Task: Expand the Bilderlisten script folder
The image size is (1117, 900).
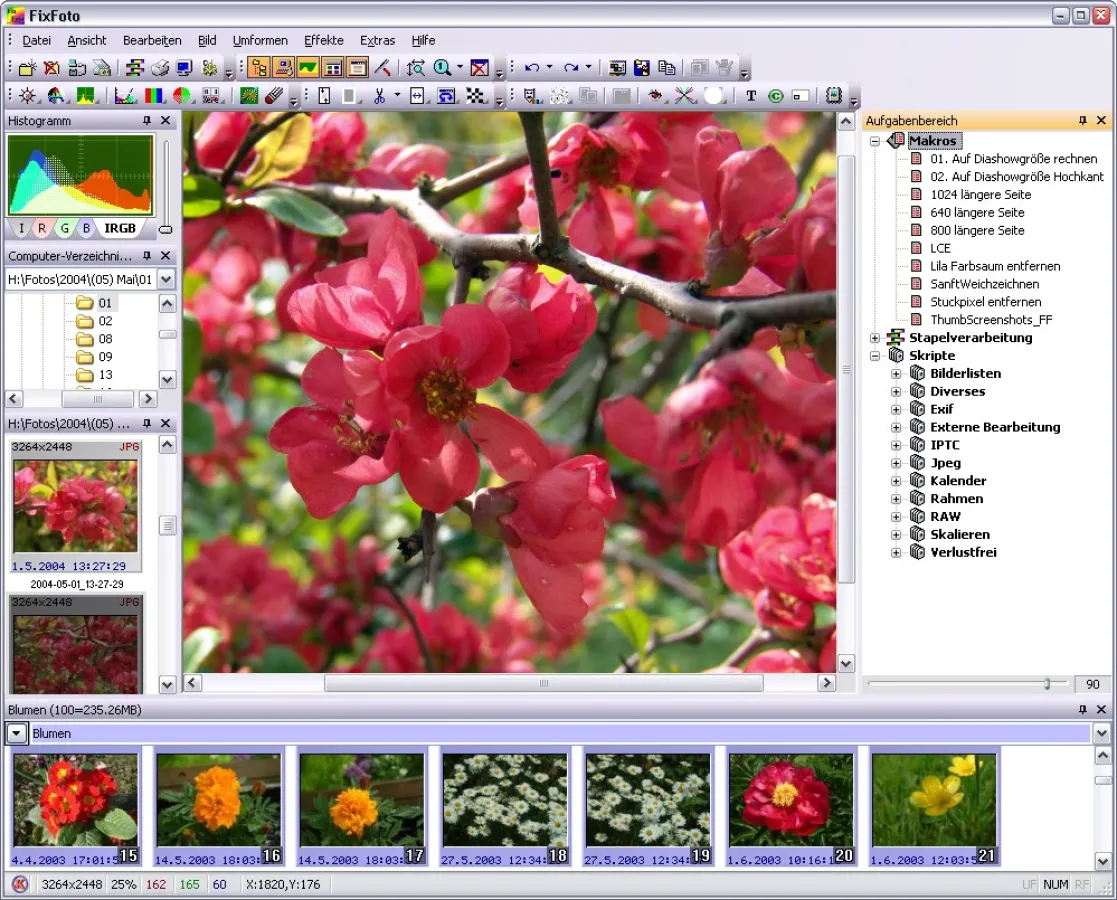Action: pos(896,373)
